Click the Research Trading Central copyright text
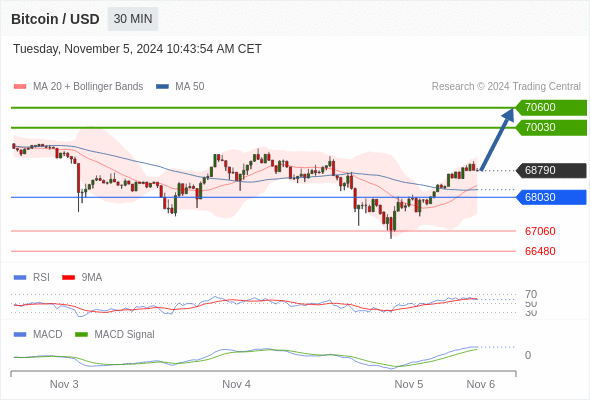590x400 pixels. tap(506, 87)
